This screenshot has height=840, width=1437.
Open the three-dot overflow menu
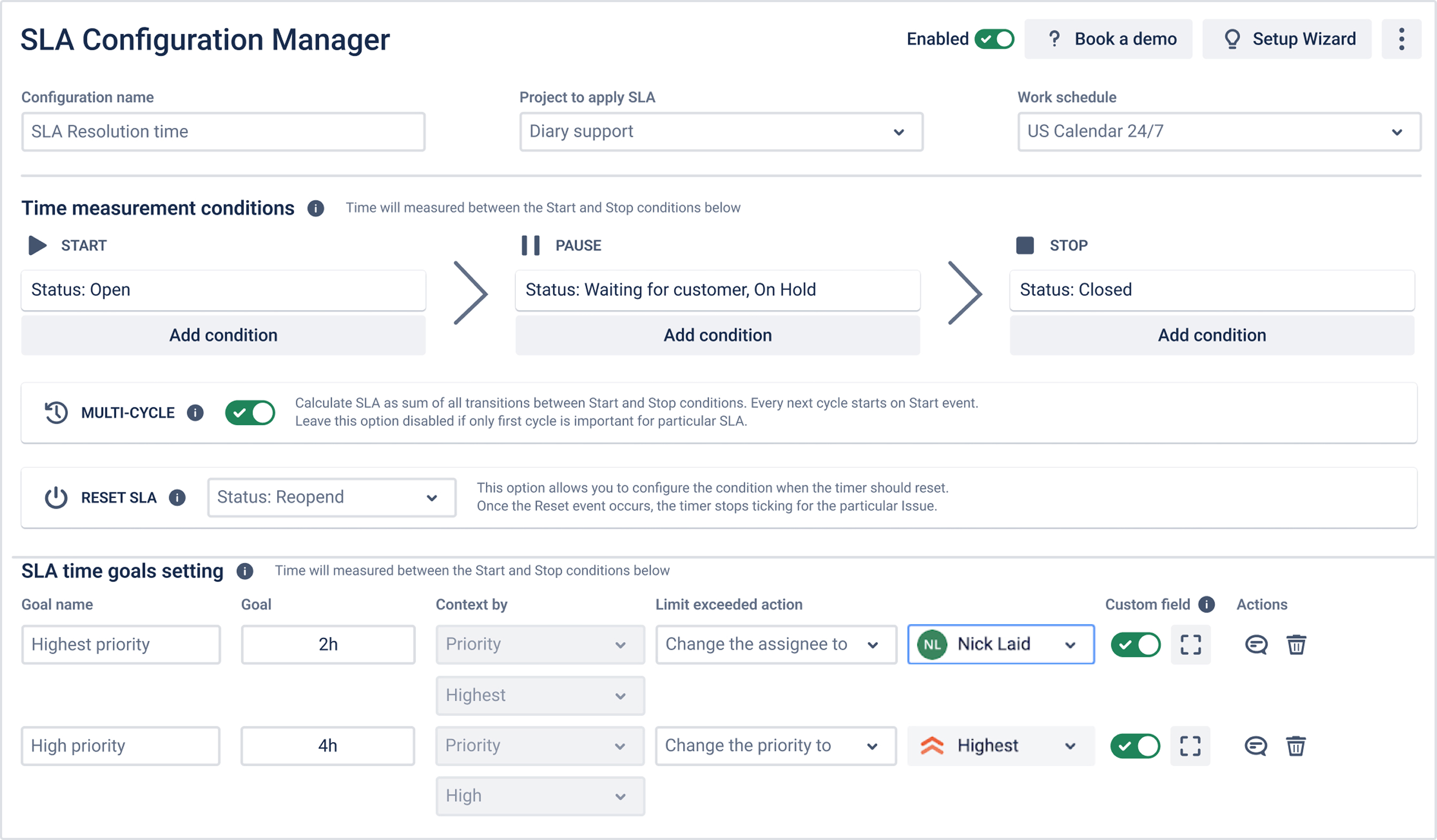[x=1402, y=39]
